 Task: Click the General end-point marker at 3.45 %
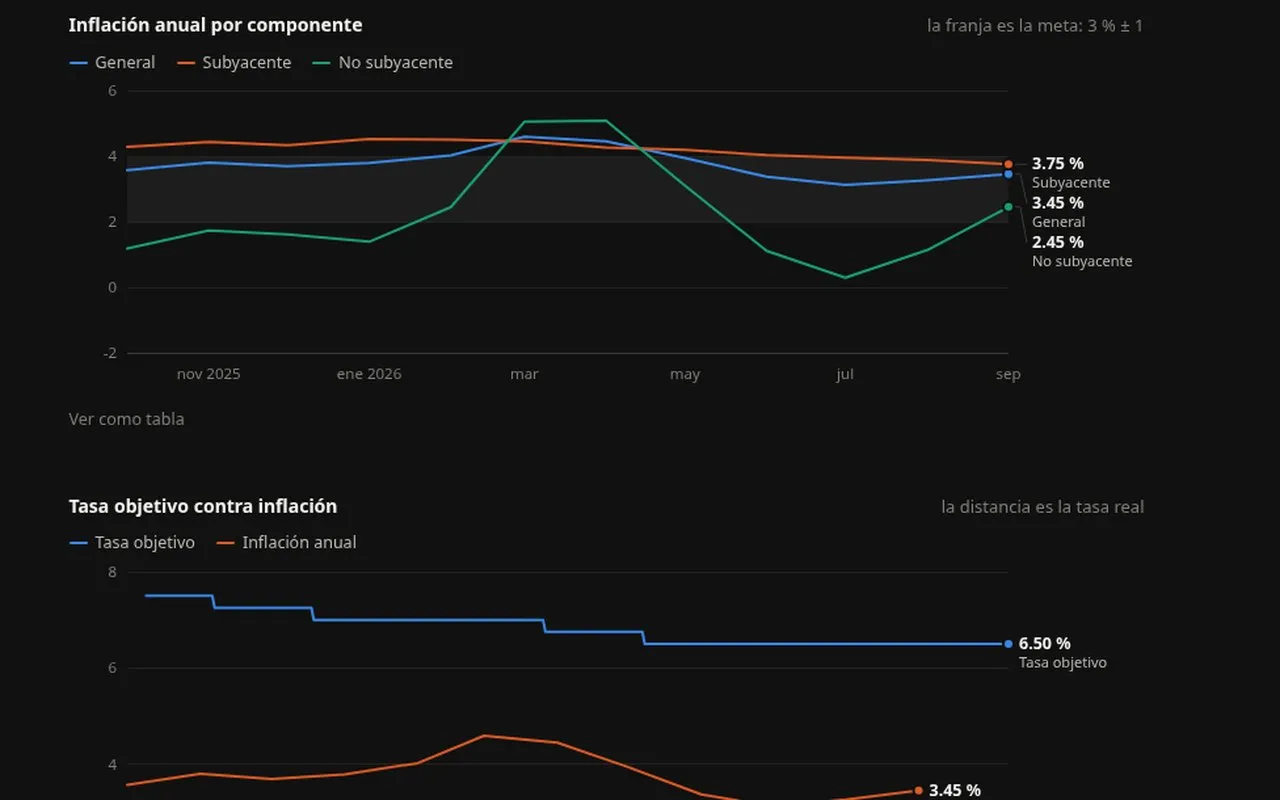pos(1008,174)
